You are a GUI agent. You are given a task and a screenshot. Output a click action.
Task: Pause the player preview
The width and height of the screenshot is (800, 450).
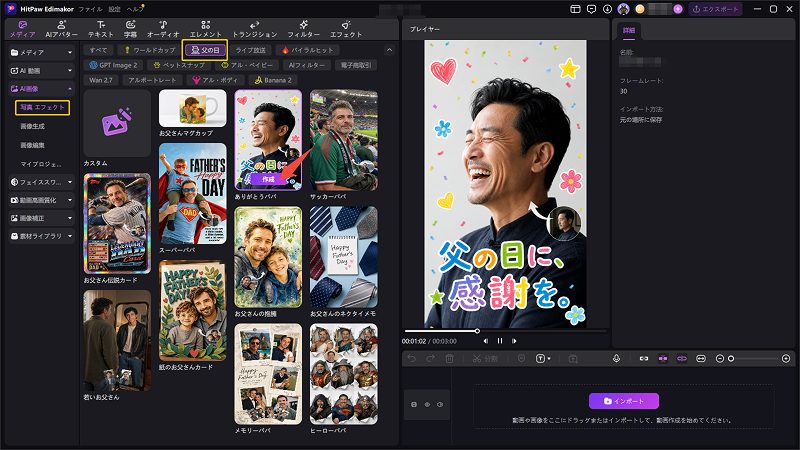500,341
